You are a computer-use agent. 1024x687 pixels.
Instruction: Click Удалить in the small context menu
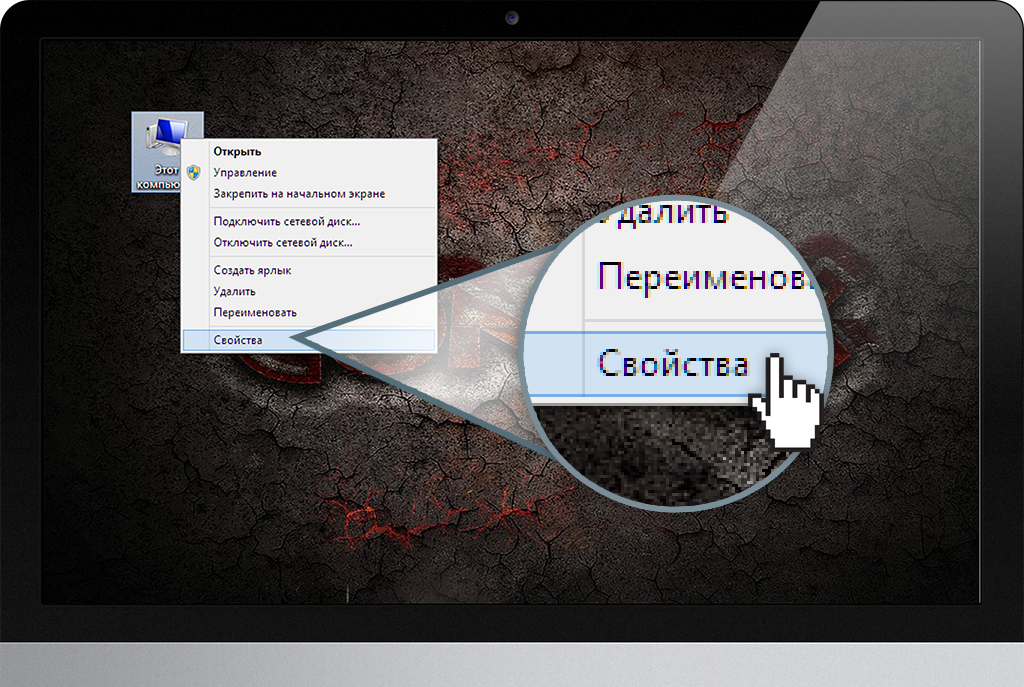coord(234,291)
